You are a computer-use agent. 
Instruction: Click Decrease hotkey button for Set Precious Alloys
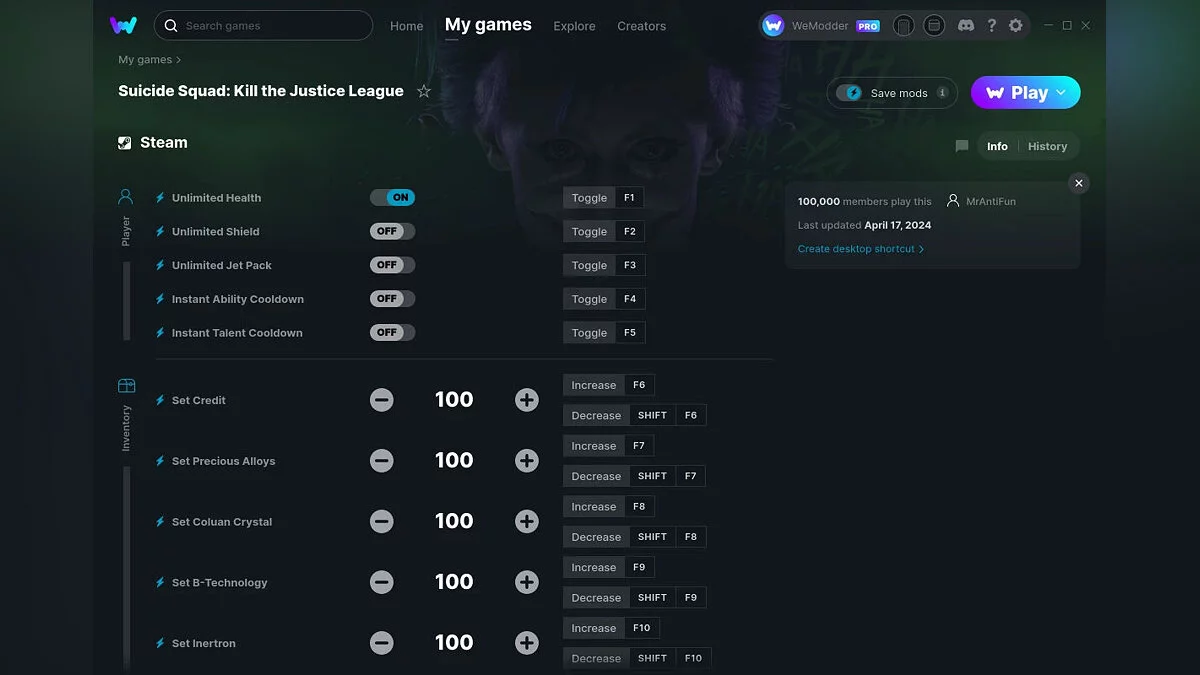[x=596, y=476]
